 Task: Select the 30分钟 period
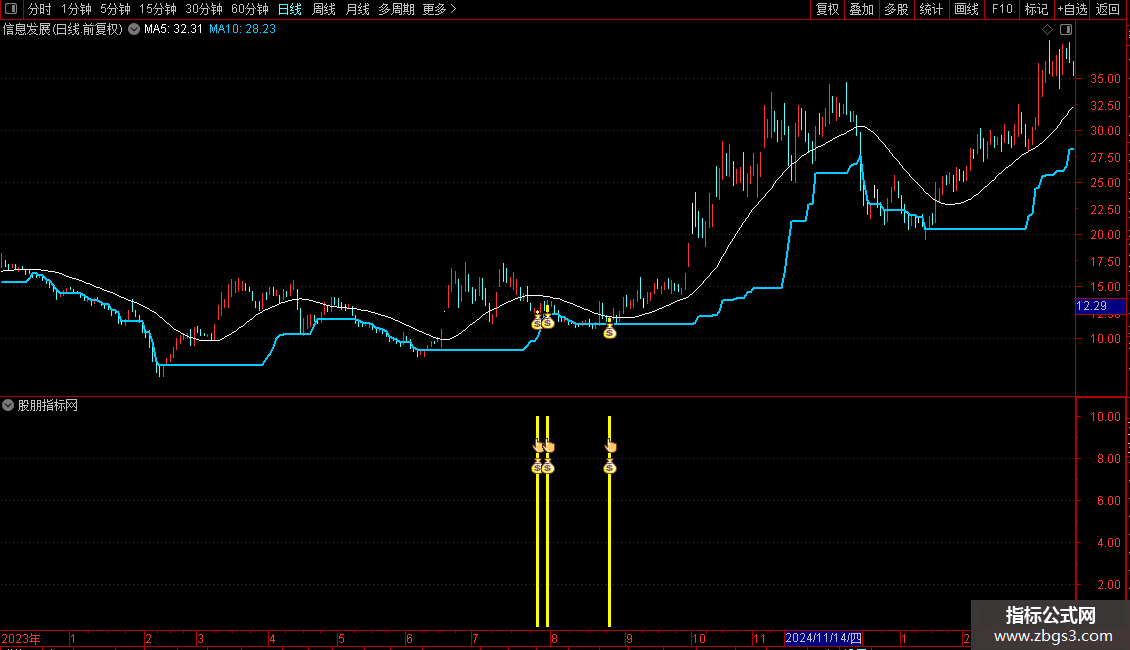[204, 9]
